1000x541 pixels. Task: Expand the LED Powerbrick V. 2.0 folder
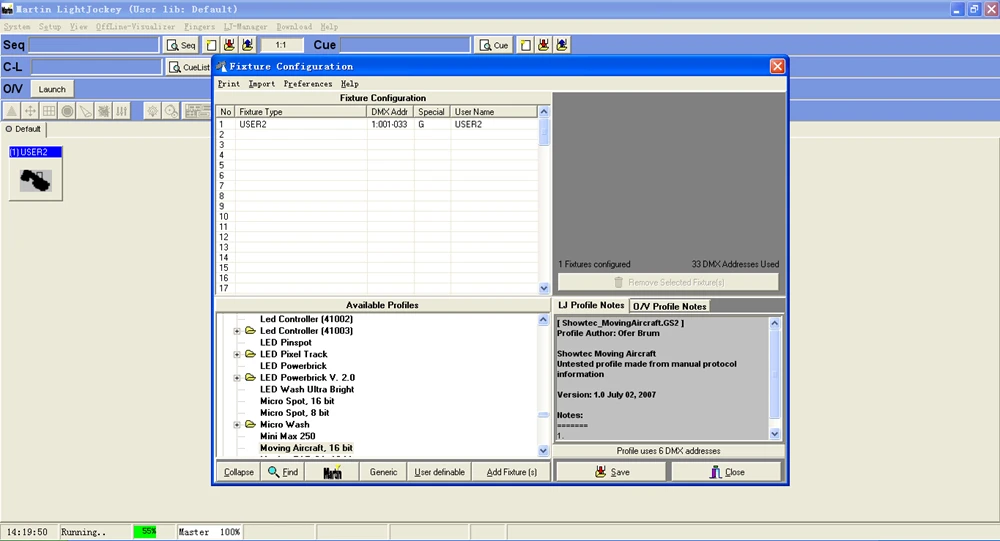click(237, 378)
